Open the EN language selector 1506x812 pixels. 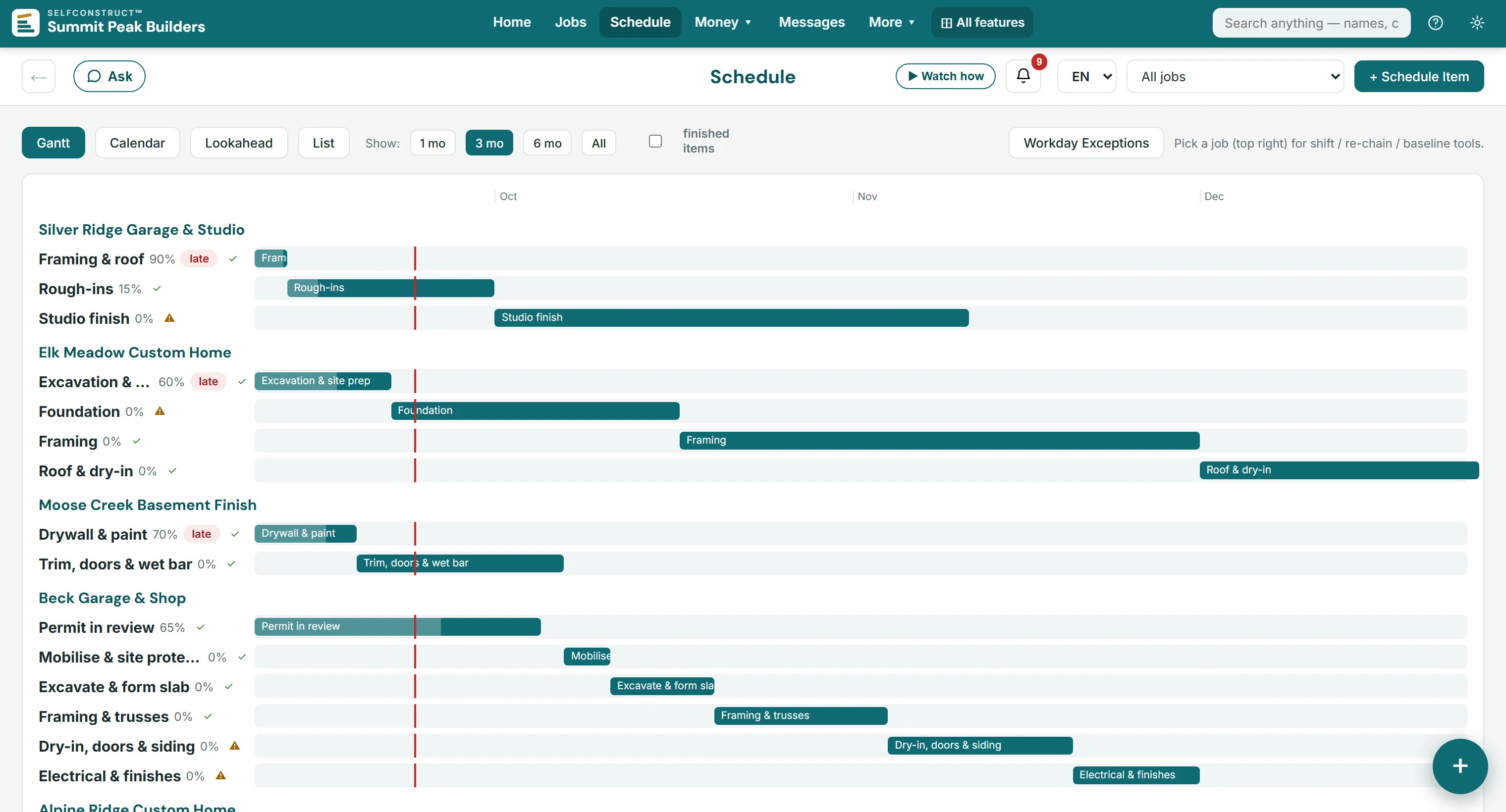1087,76
